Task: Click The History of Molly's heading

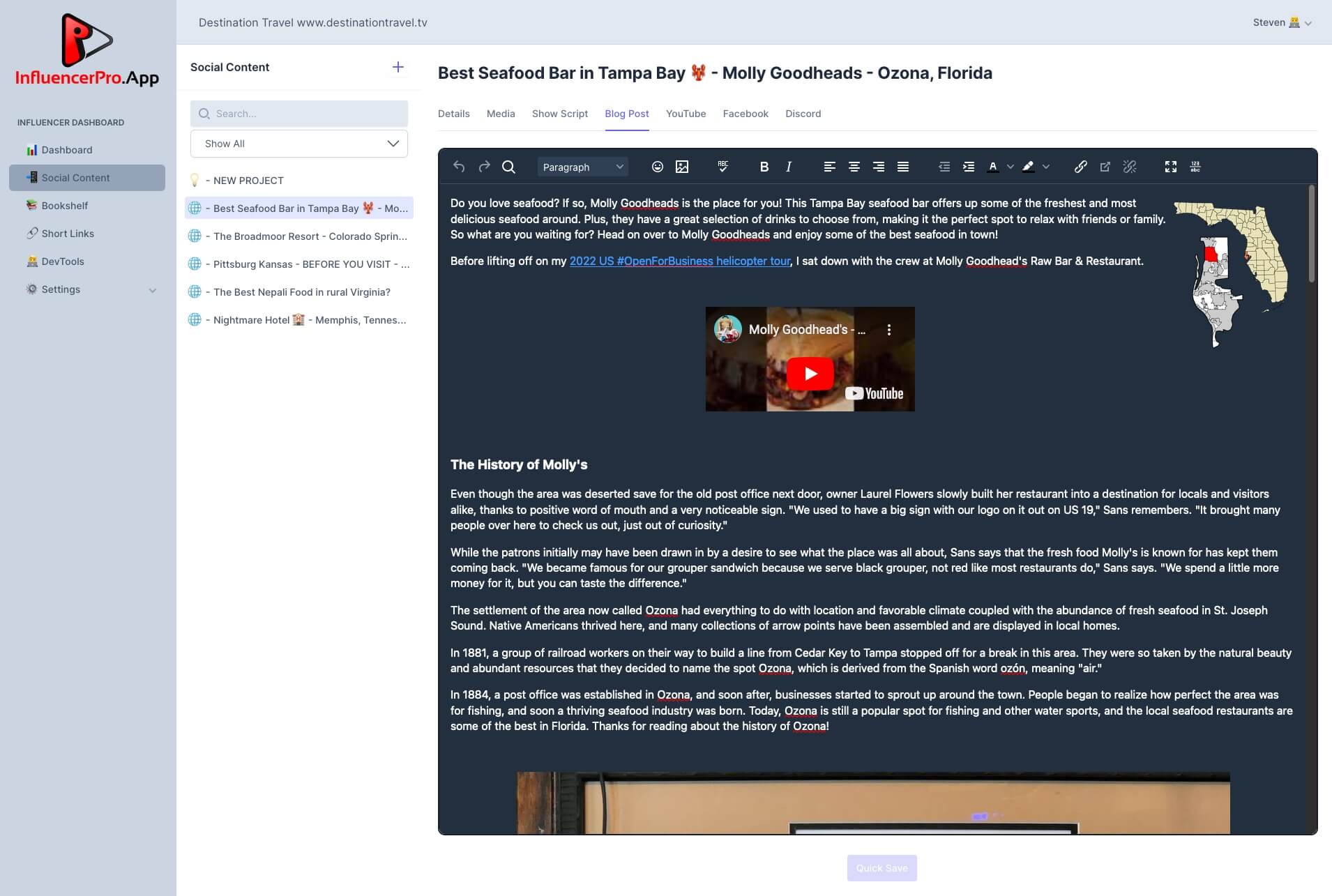Action: point(519,464)
